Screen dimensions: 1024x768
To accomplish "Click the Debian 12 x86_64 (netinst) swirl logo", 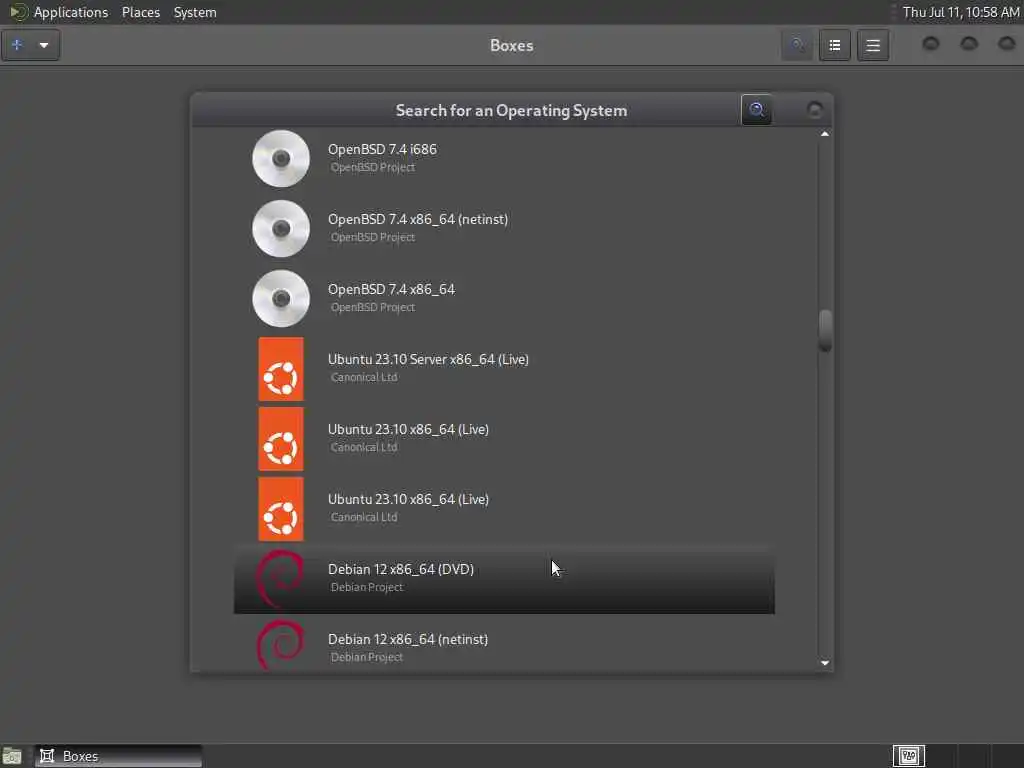I will (280, 645).
